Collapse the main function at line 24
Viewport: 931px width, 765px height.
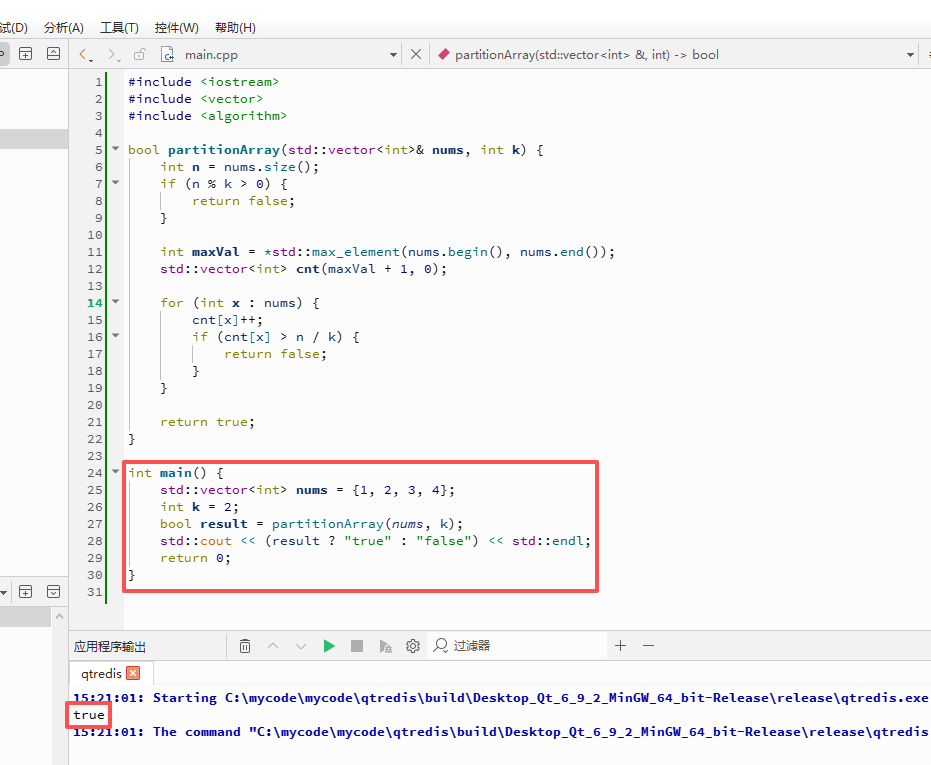click(x=116, y=472)
